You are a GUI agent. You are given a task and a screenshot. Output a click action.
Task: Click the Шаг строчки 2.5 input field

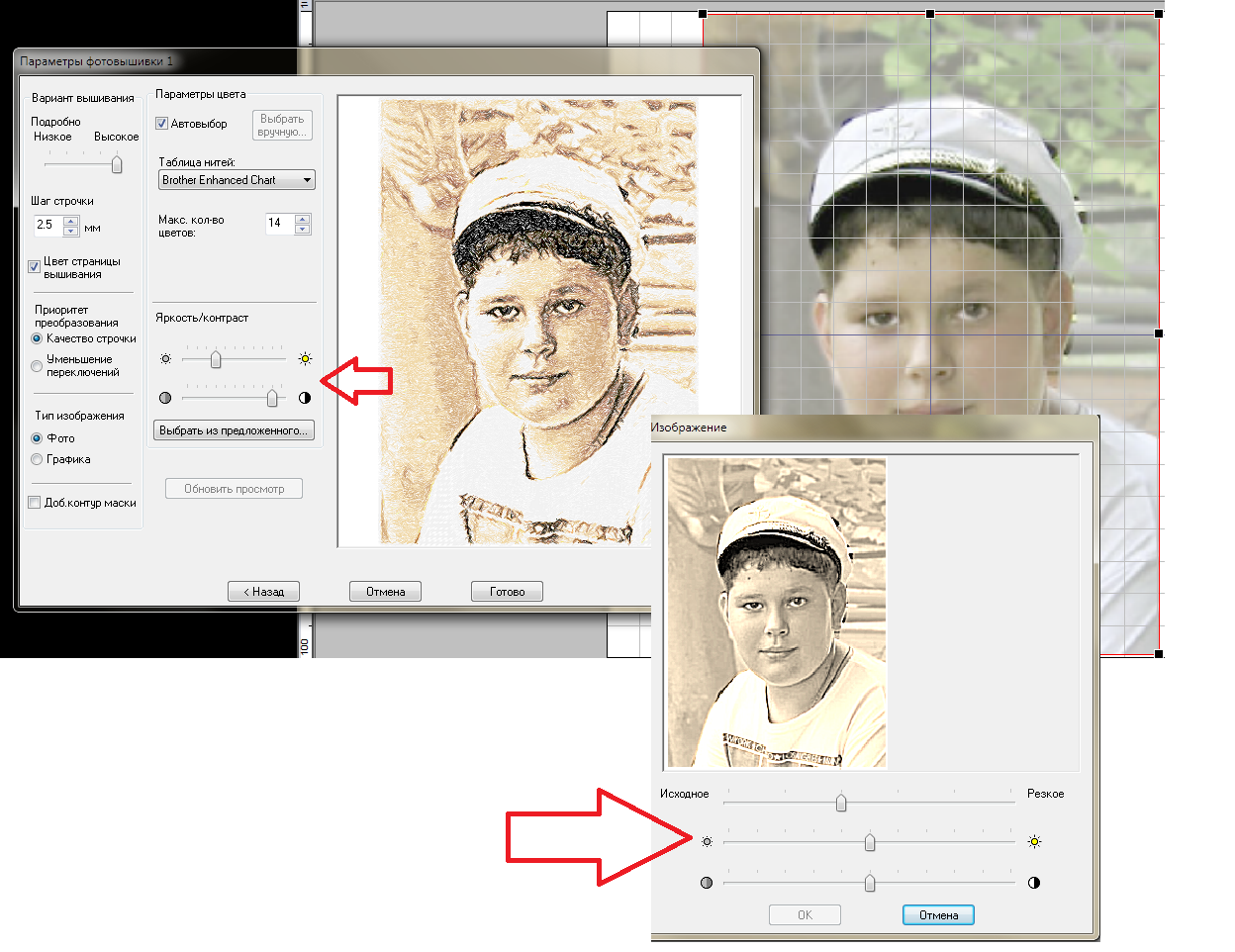[x=48, y=226]
